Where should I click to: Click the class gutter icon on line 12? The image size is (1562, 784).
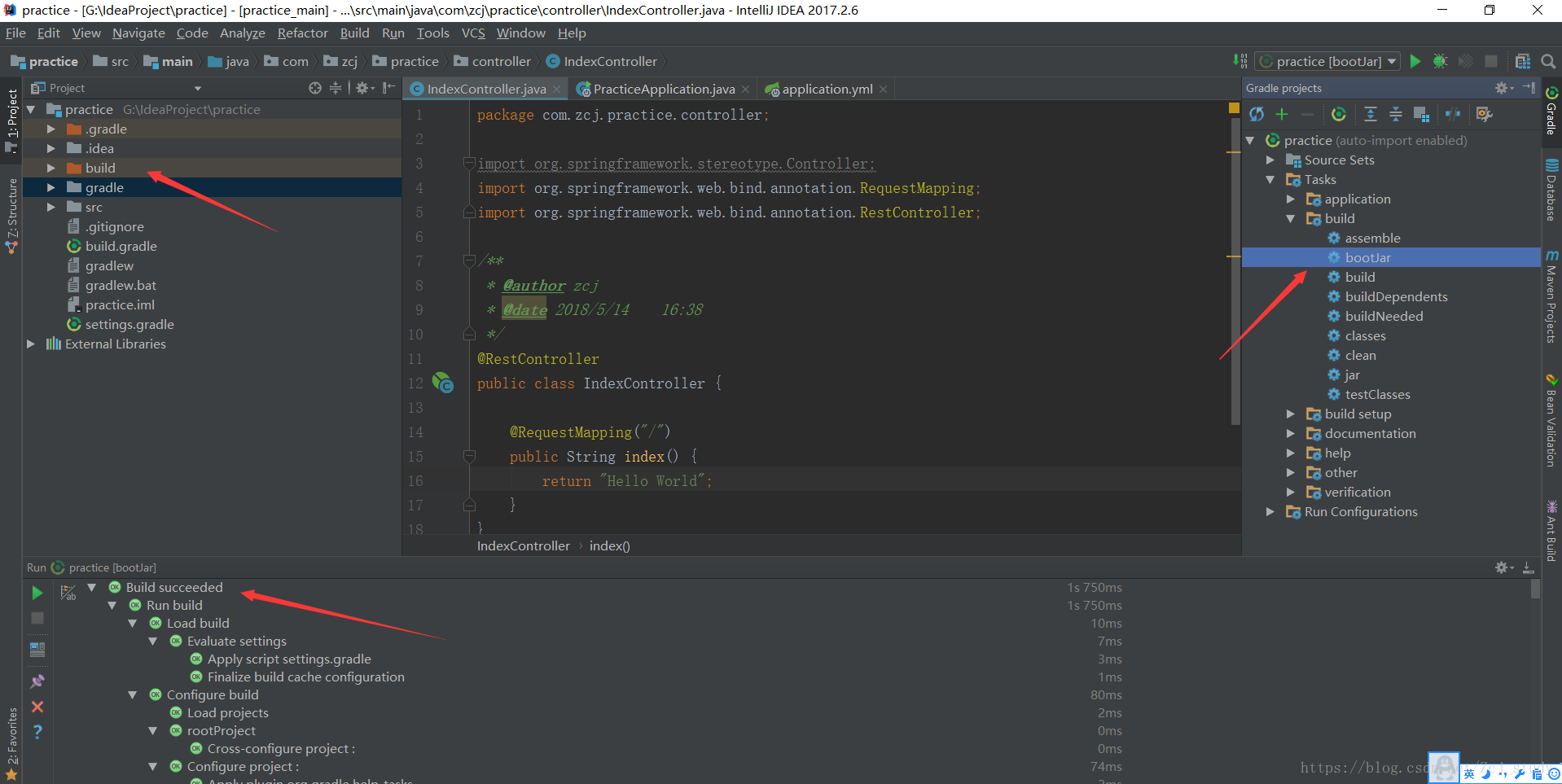(x=442, y=383)
